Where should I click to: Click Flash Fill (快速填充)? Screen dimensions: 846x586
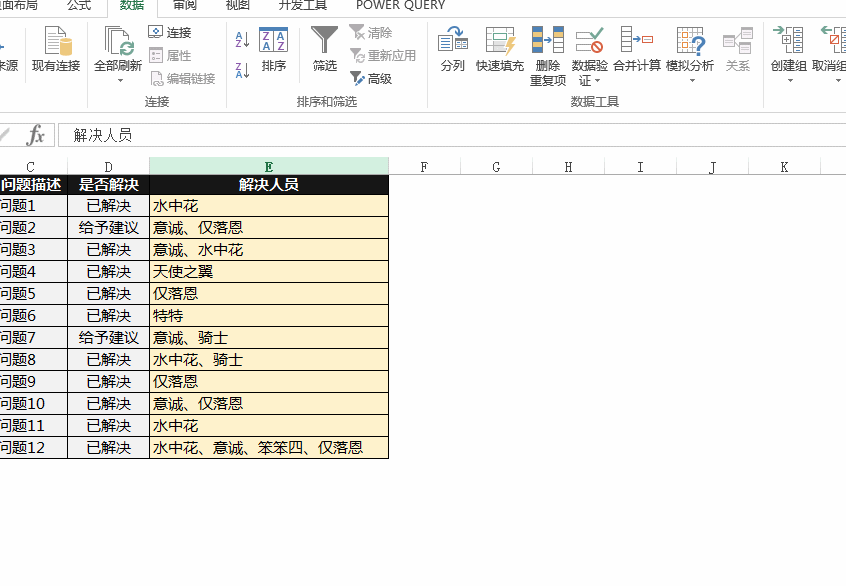tap(500, 49)
